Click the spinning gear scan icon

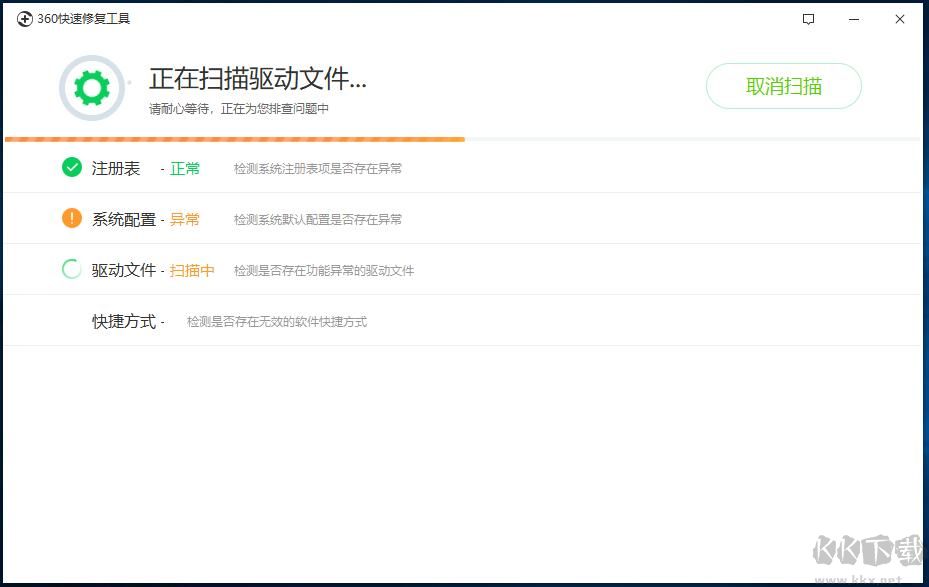[x=92, y=88]
